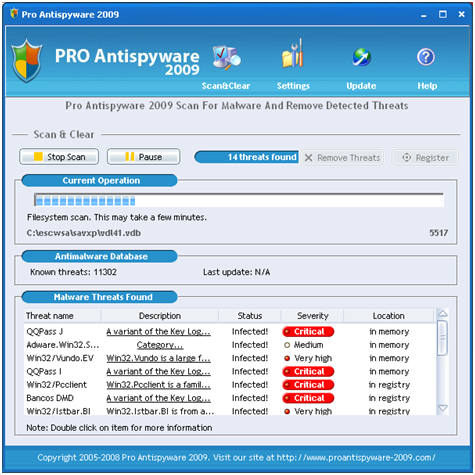The height and width of the screenshot is (475, 475).
Task: Click the Remove Threats button
Action: [x=342, y=158]
